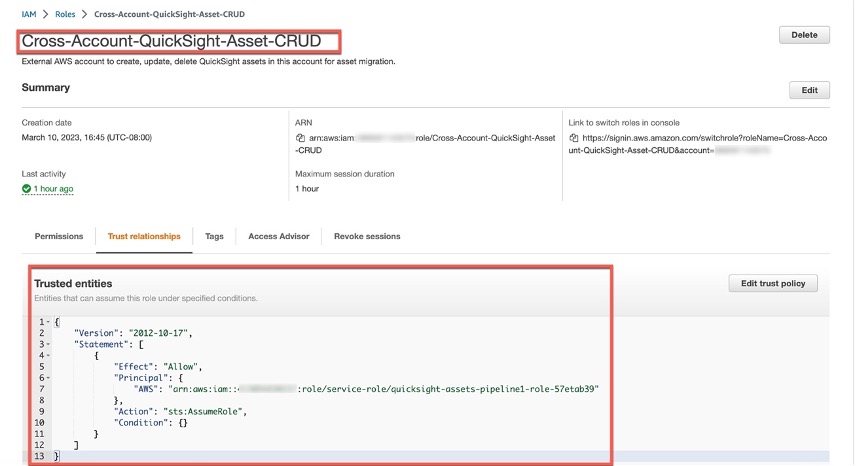Click the maximum session duration value '1 hour'
Image resolution: width=856 pixels, height=466 pixels.
307,189
